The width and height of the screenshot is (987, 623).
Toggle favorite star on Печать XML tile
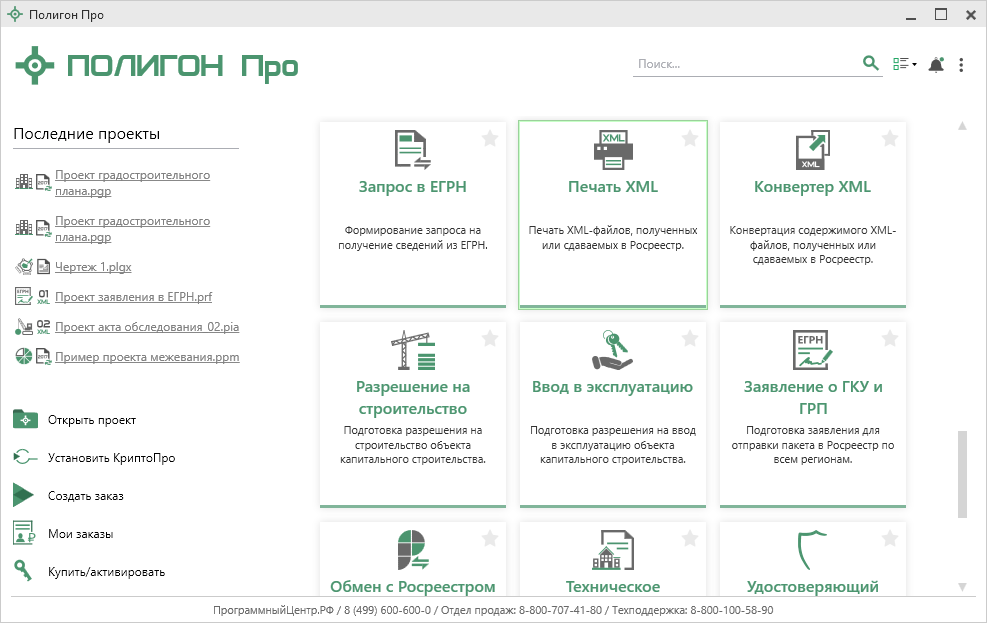tap(690, 138)
